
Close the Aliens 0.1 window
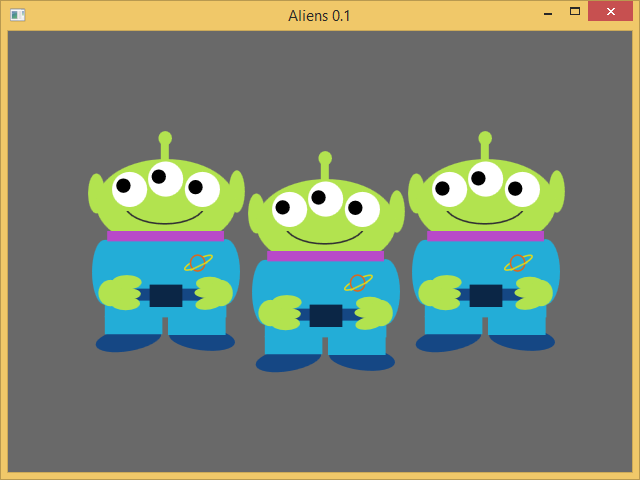point(611,11)
